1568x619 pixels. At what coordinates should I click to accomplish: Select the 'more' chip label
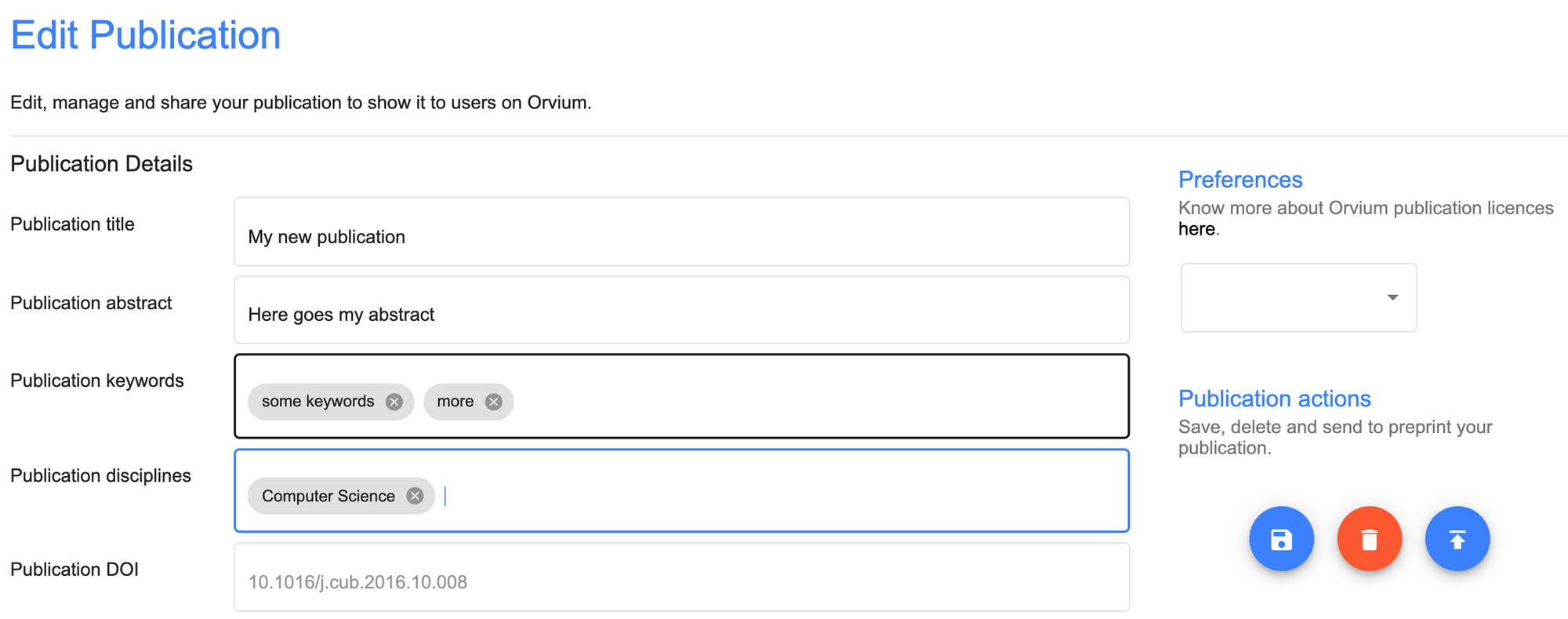(456, 402)
